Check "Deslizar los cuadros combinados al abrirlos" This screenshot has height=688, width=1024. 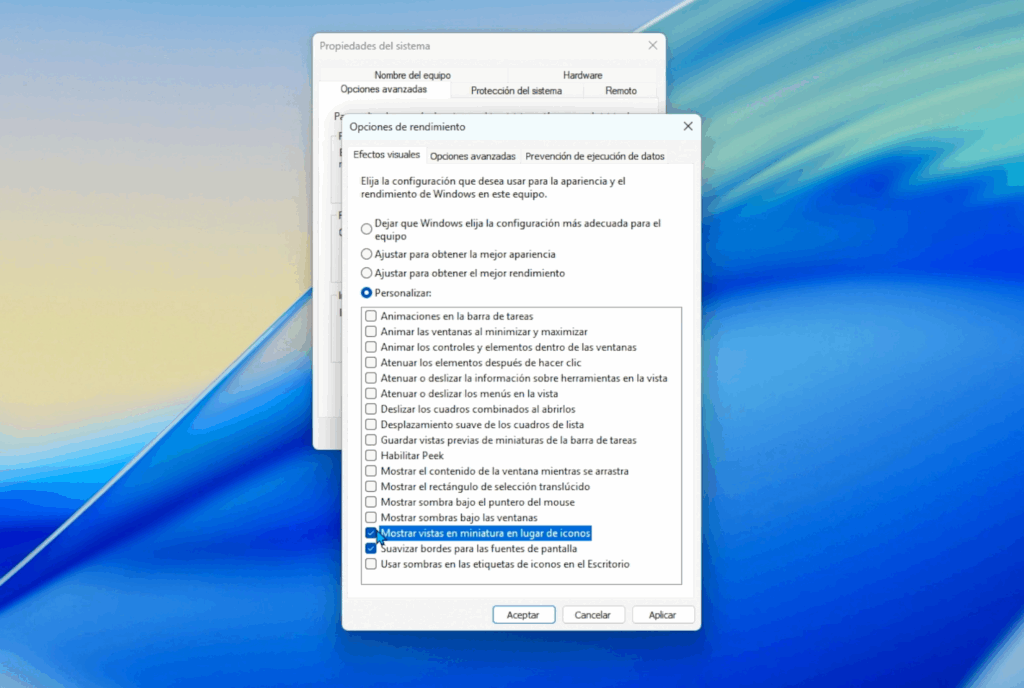click(x=371, y=409)
